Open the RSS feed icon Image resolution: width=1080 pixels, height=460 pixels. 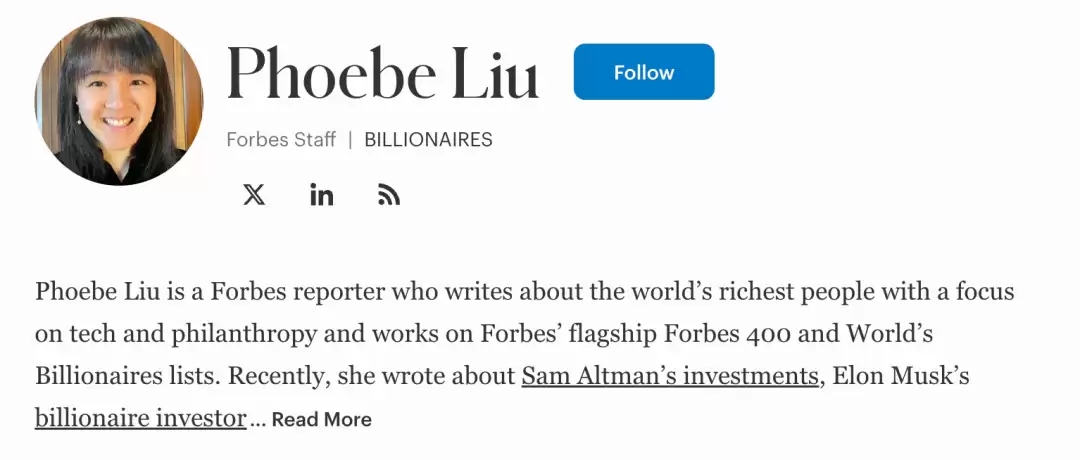tap(388, 195)
